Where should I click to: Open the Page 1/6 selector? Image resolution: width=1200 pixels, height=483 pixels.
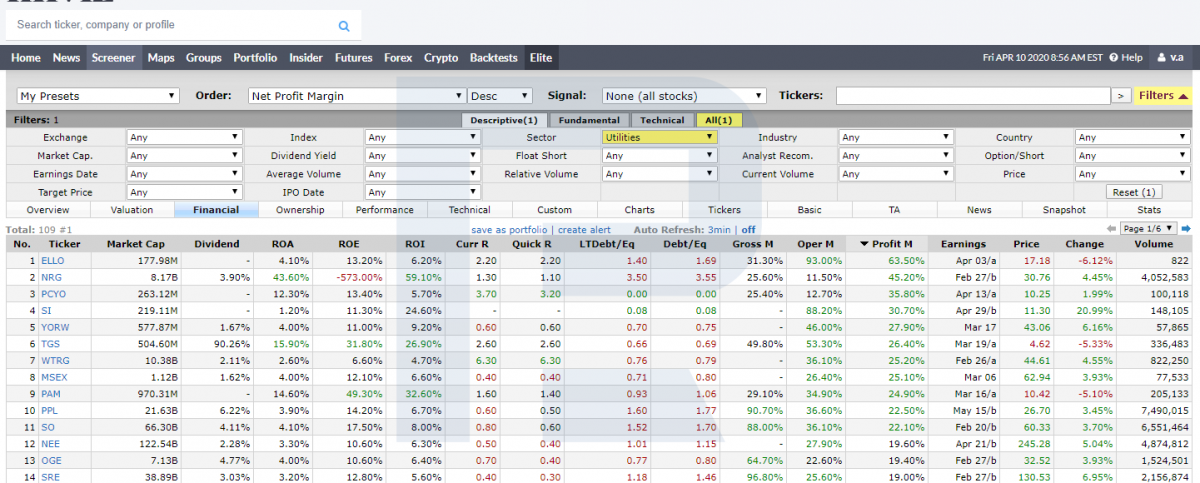click(1148, 229)
